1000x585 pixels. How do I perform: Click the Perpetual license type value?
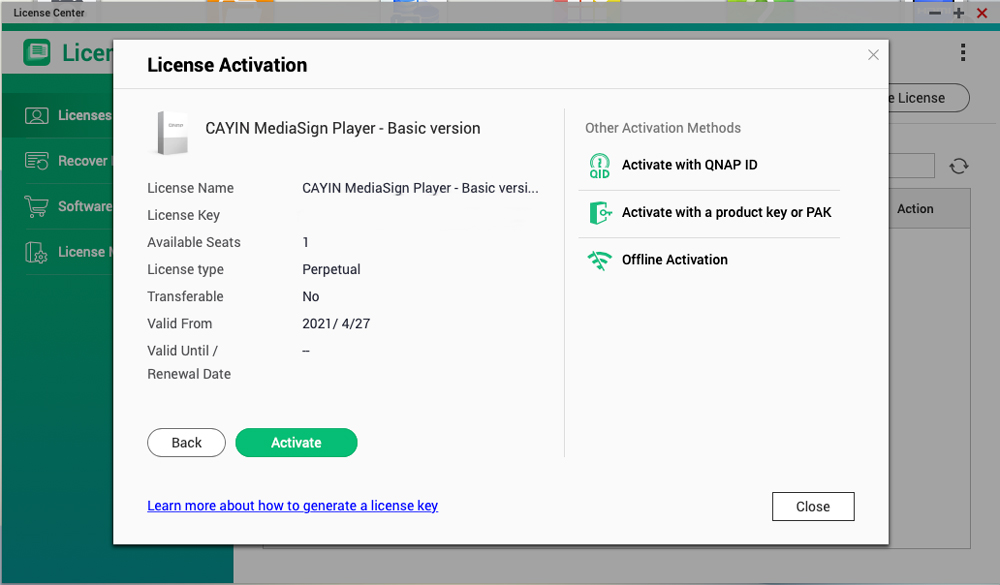pyautogui.click(x=331, y=269)
